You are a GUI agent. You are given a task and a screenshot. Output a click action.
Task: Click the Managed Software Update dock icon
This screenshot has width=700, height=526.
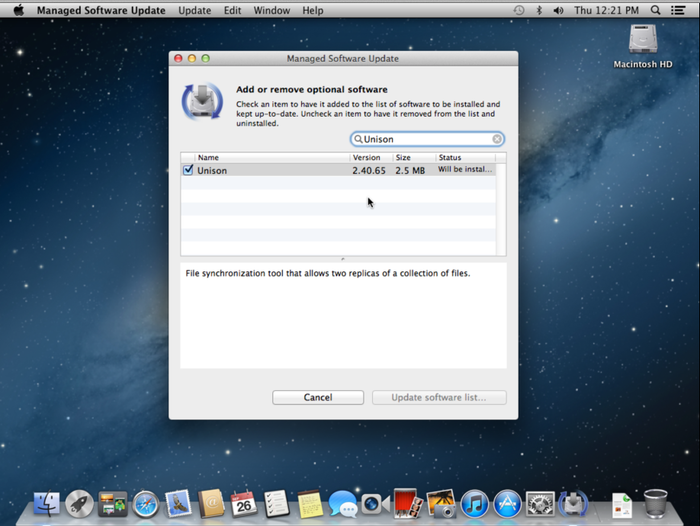pyautogui.click(x=573, y=503)
